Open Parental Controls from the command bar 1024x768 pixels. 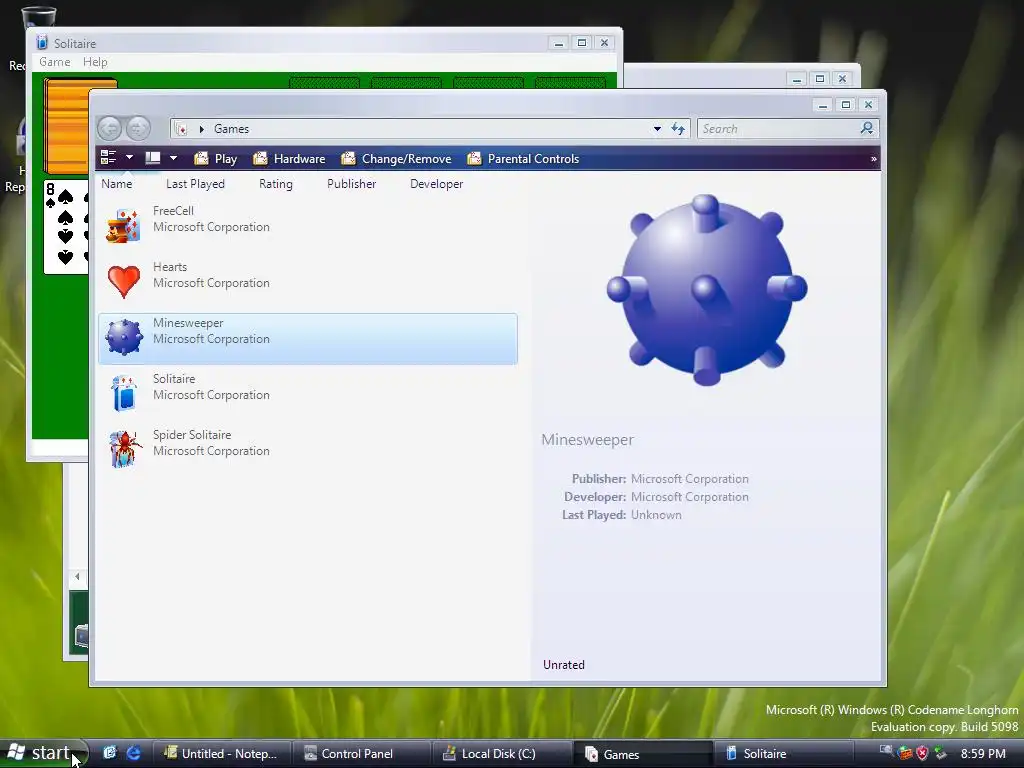(x=522, y=159)
